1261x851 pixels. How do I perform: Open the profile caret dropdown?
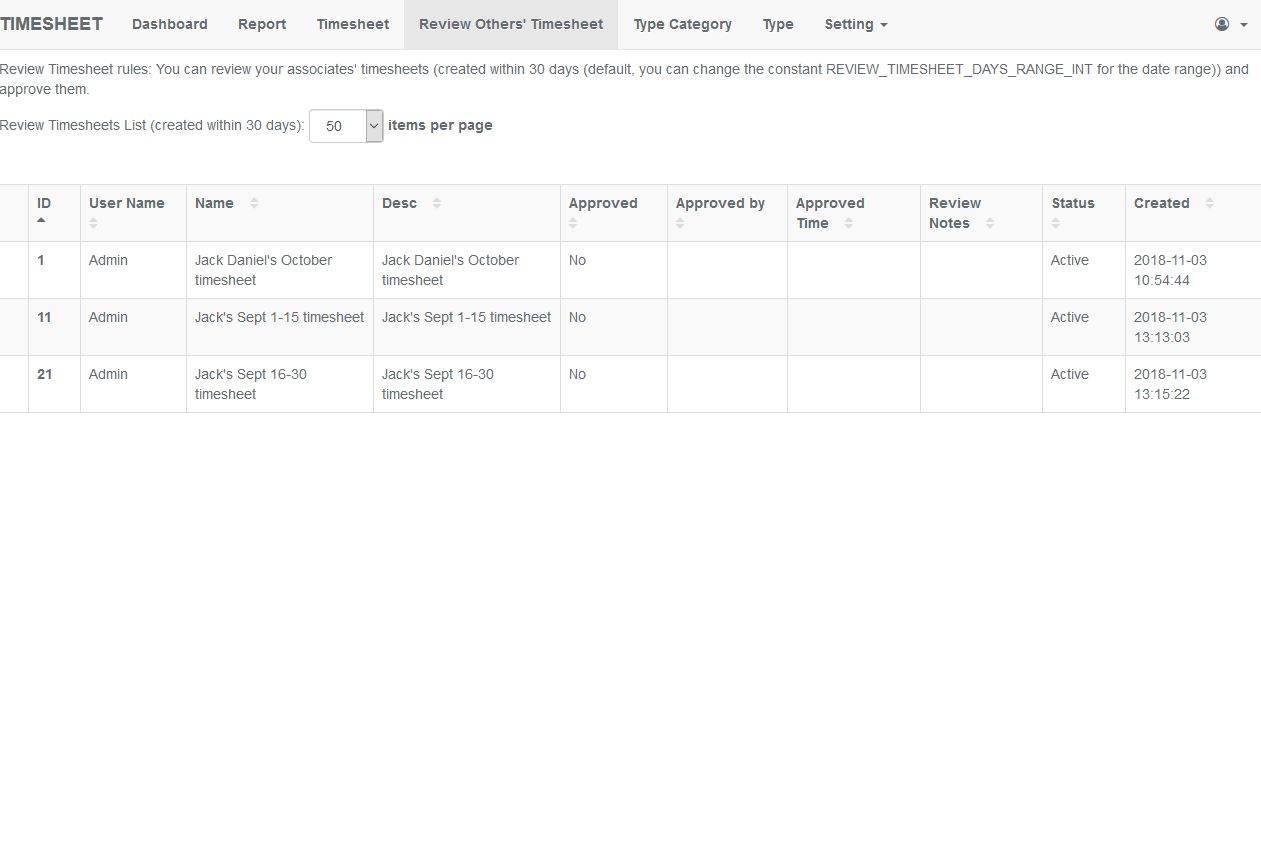click(1244, 23)
